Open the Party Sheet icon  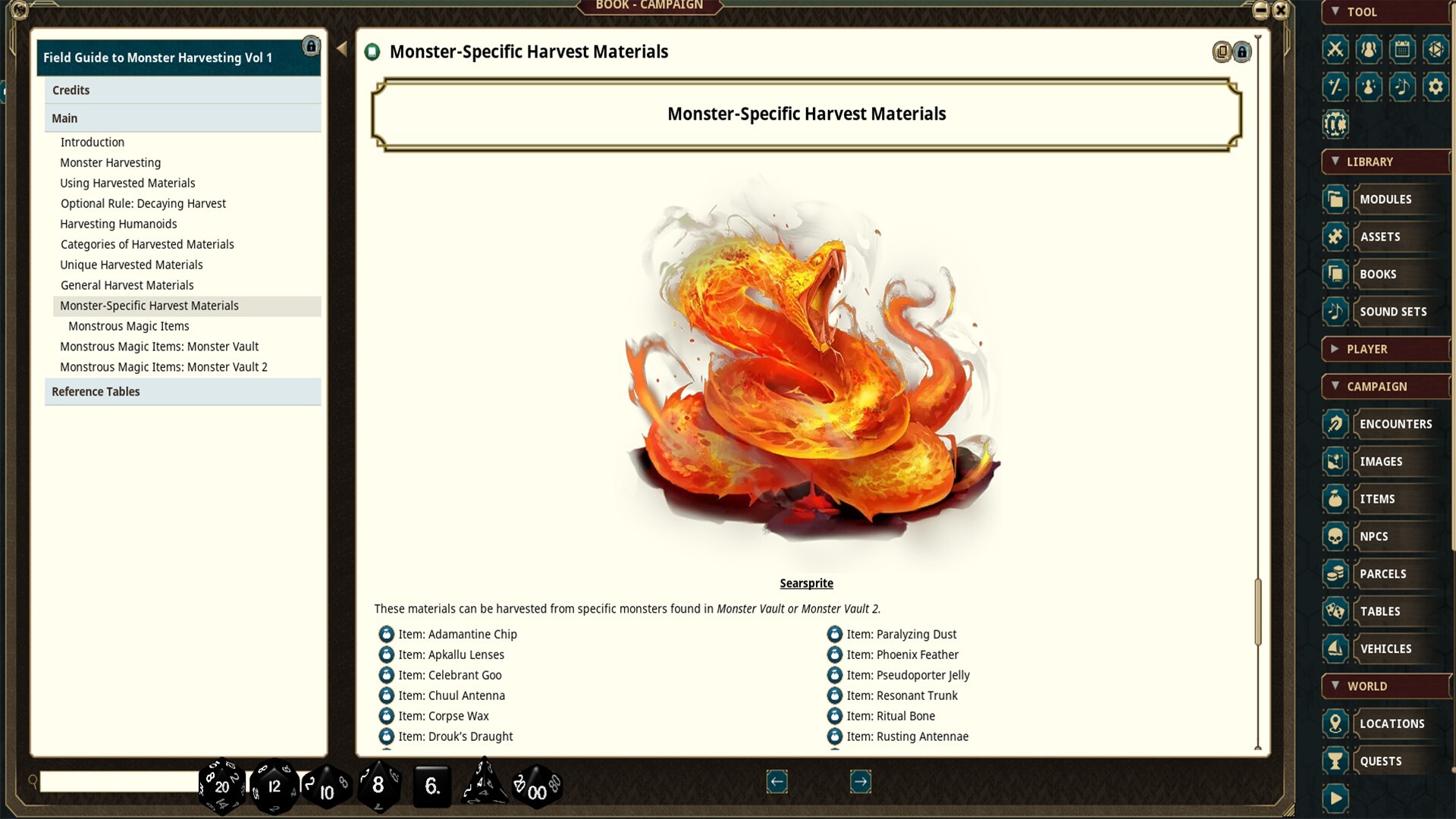pyautogui.click(x=1367, y=49)
